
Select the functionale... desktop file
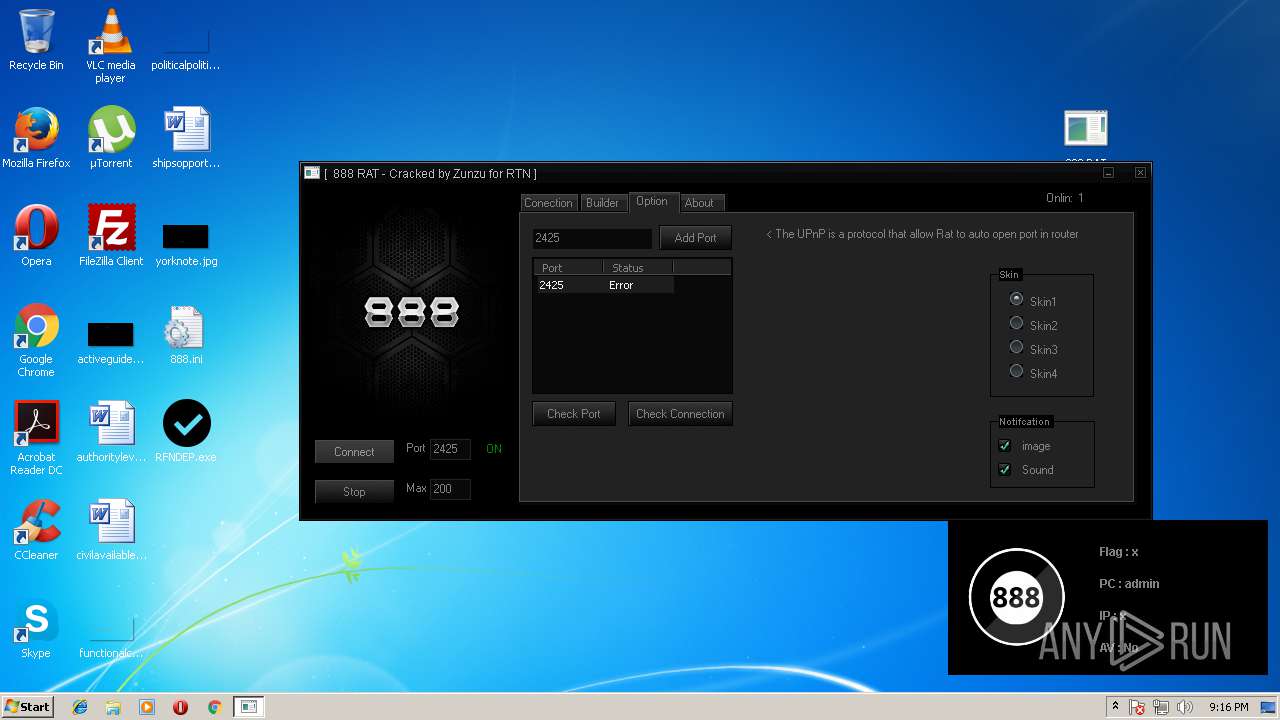point(110,638)
